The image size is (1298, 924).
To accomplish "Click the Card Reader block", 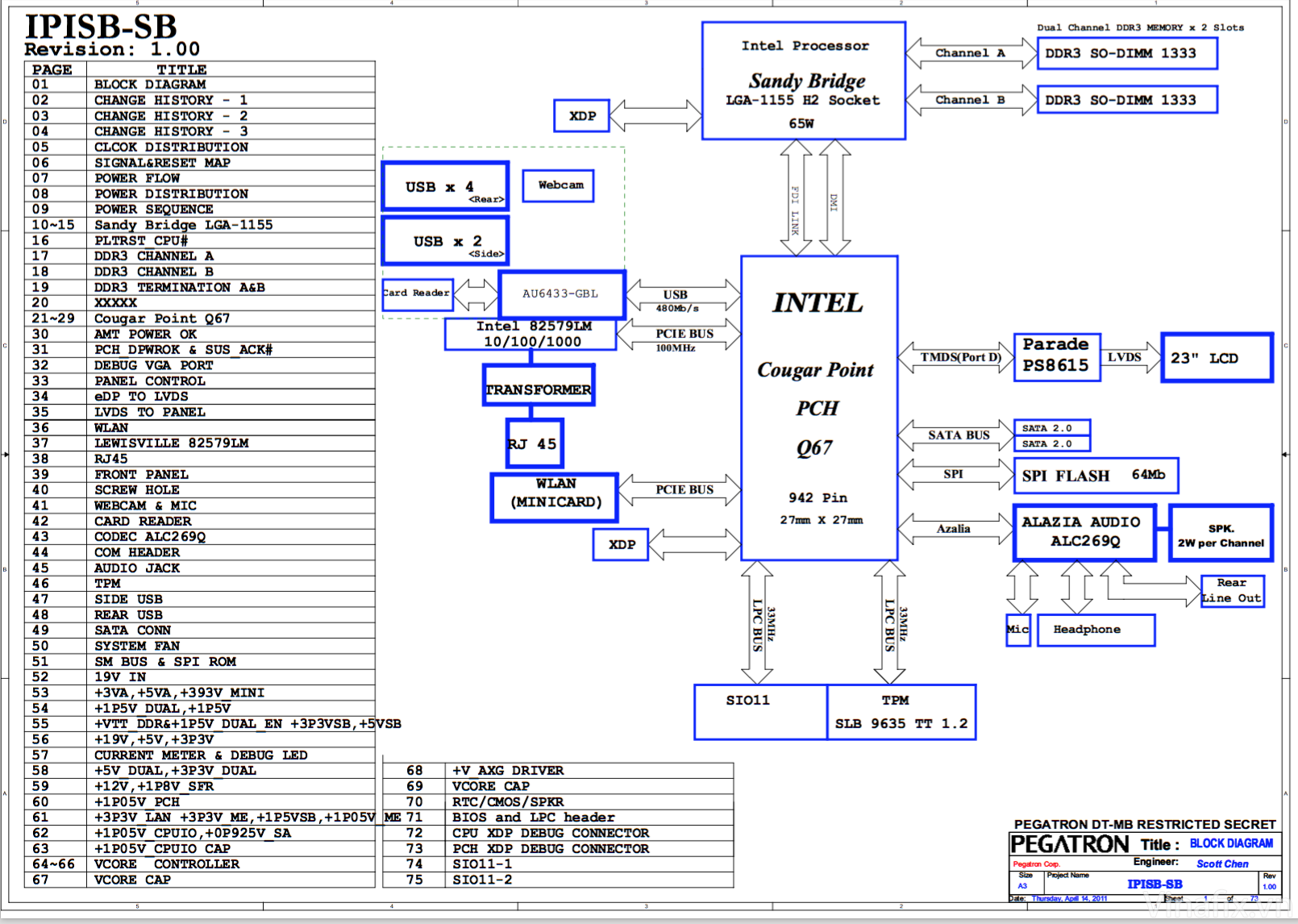I will [x=417, y=293].
